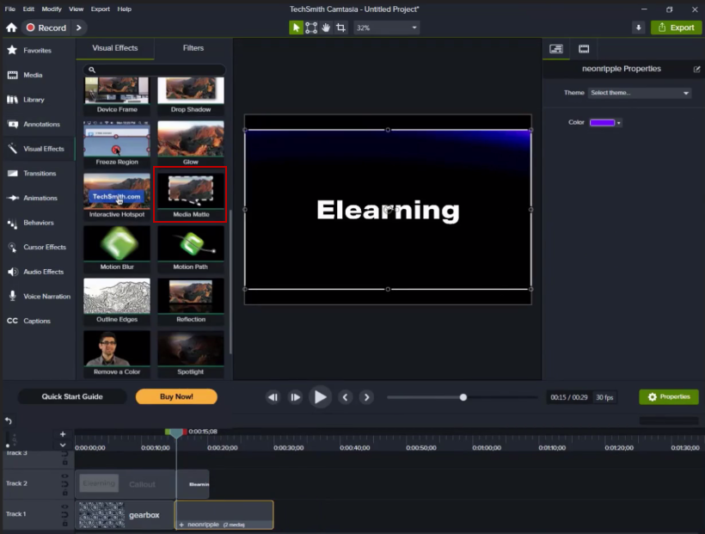Viewport: 705px width, 534px height.
Task: Open the Audio Effects panel
Action: tap(36, 272)
